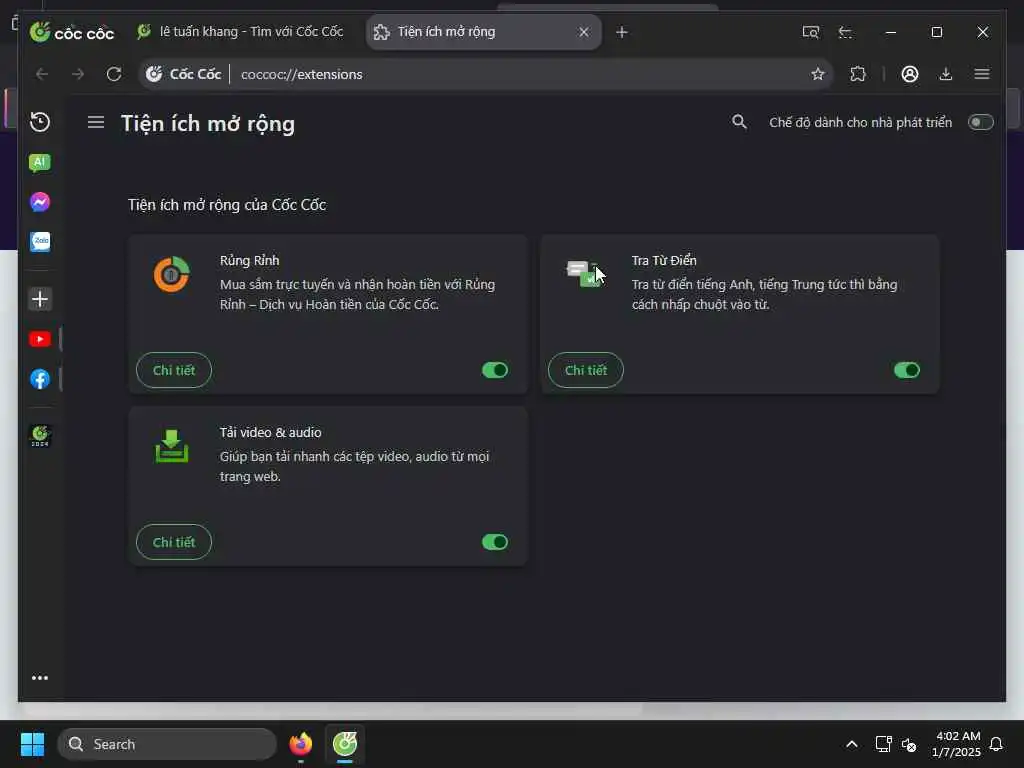The image size is (1024, 768).
Task: Go back to the previous page
Action: (x=42, y=74)
